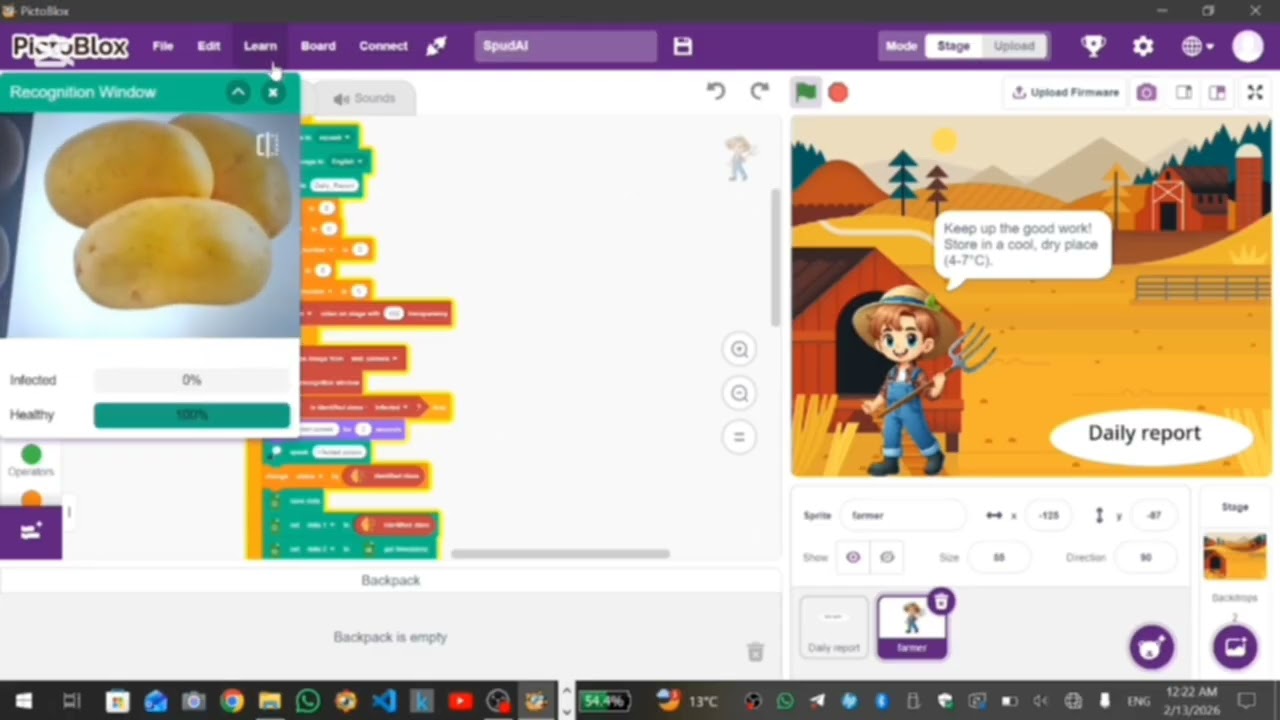Click the camera snapshot icon above stage
Viewport: 1280px width, 720px height.
point(1146,92)
